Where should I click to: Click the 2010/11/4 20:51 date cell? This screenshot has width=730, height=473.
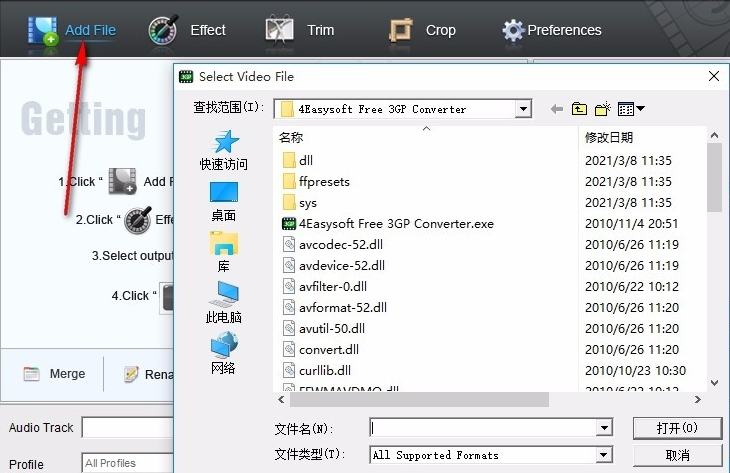[631, 223]
